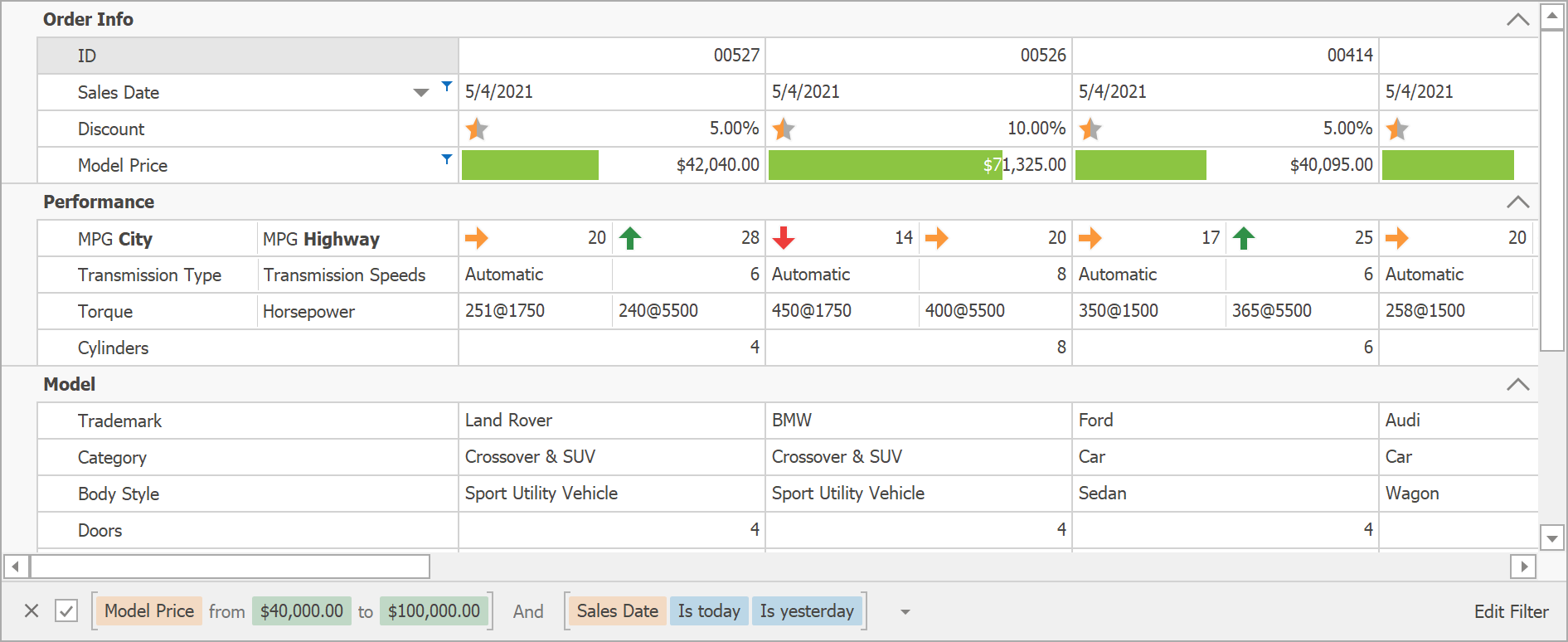Click the green Model Price bar for $42,040.00
The image size is (1568, 642).
tap(530, 165)
